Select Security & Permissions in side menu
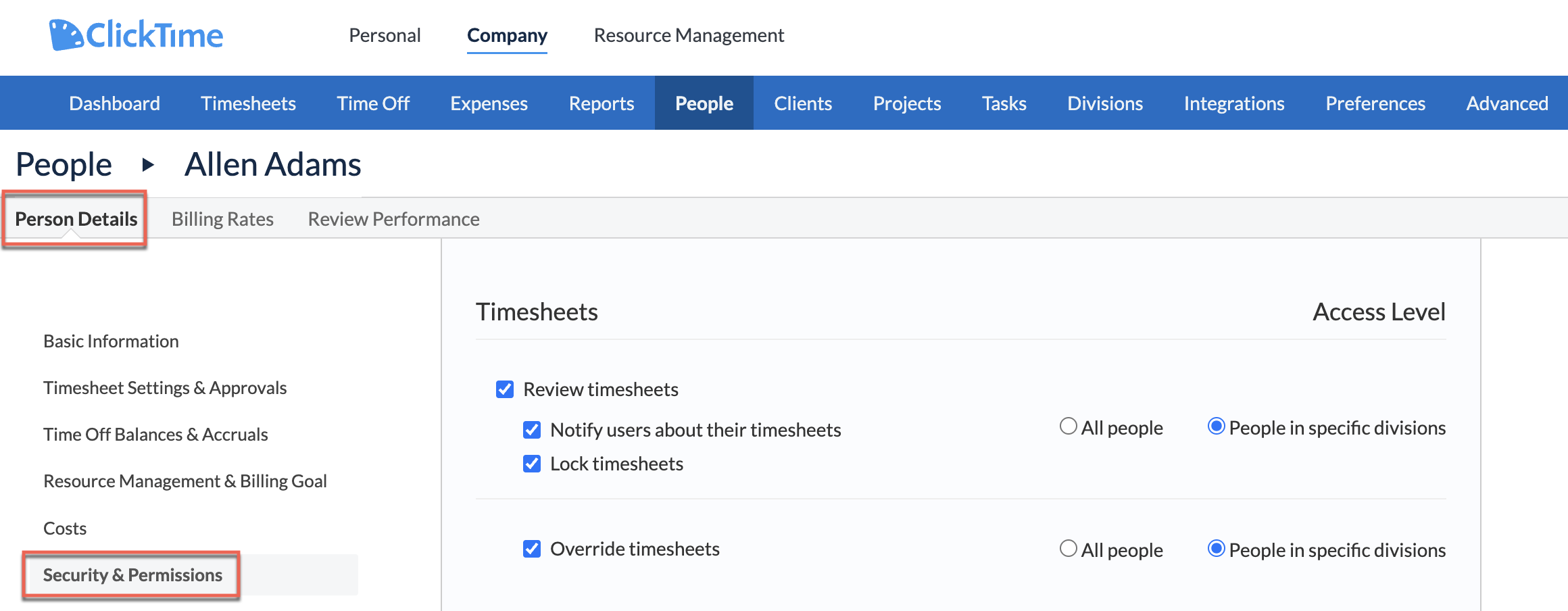This screenshot has height=611, width=1568. tap(132, 575)
